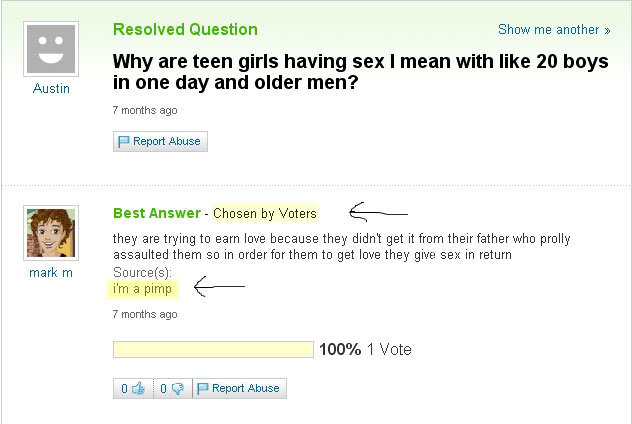Click flag icon in answer's Report Abuse

[x=202, y=389]
